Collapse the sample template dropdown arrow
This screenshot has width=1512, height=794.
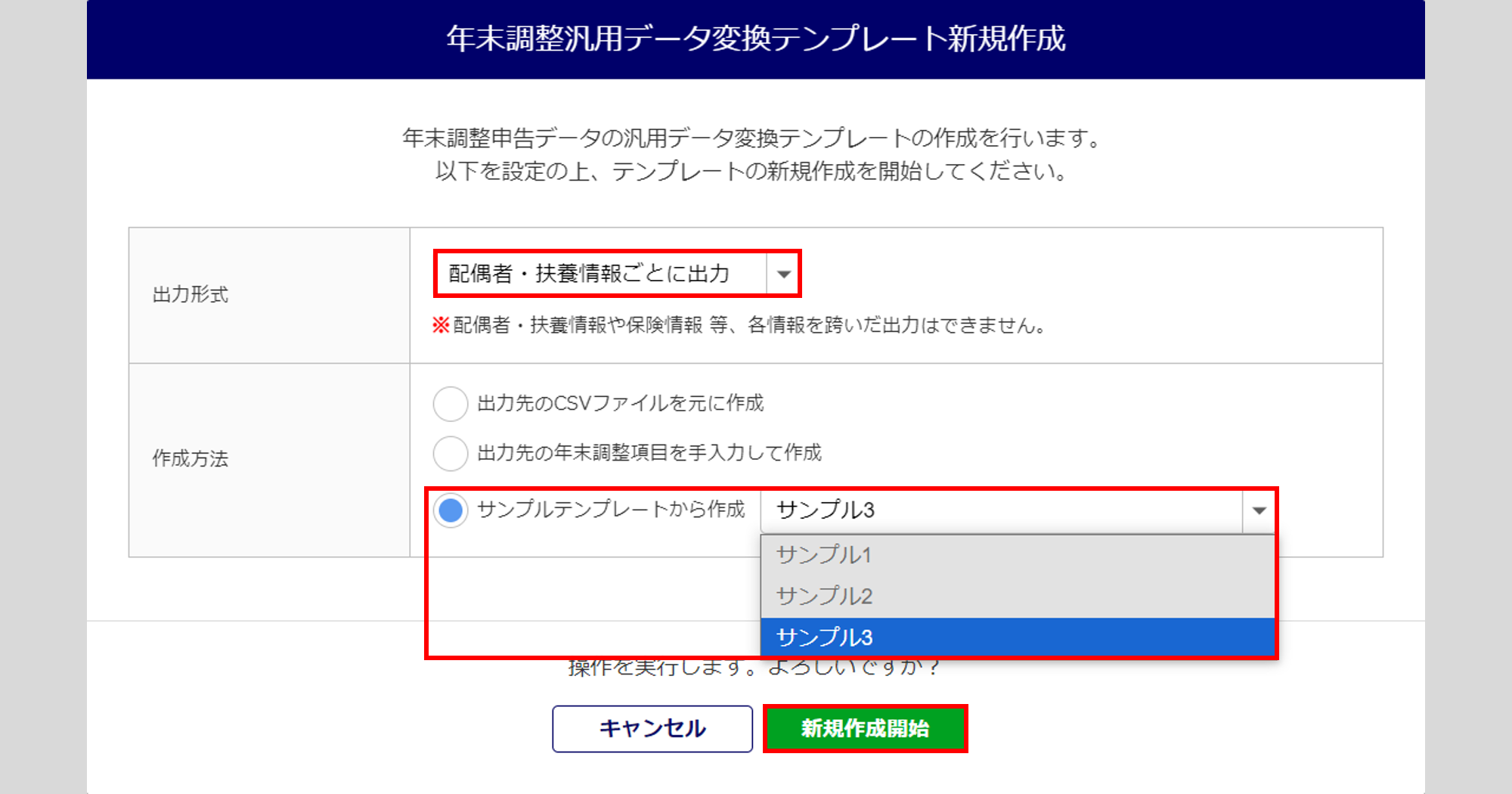click(x=1259, y=510)
